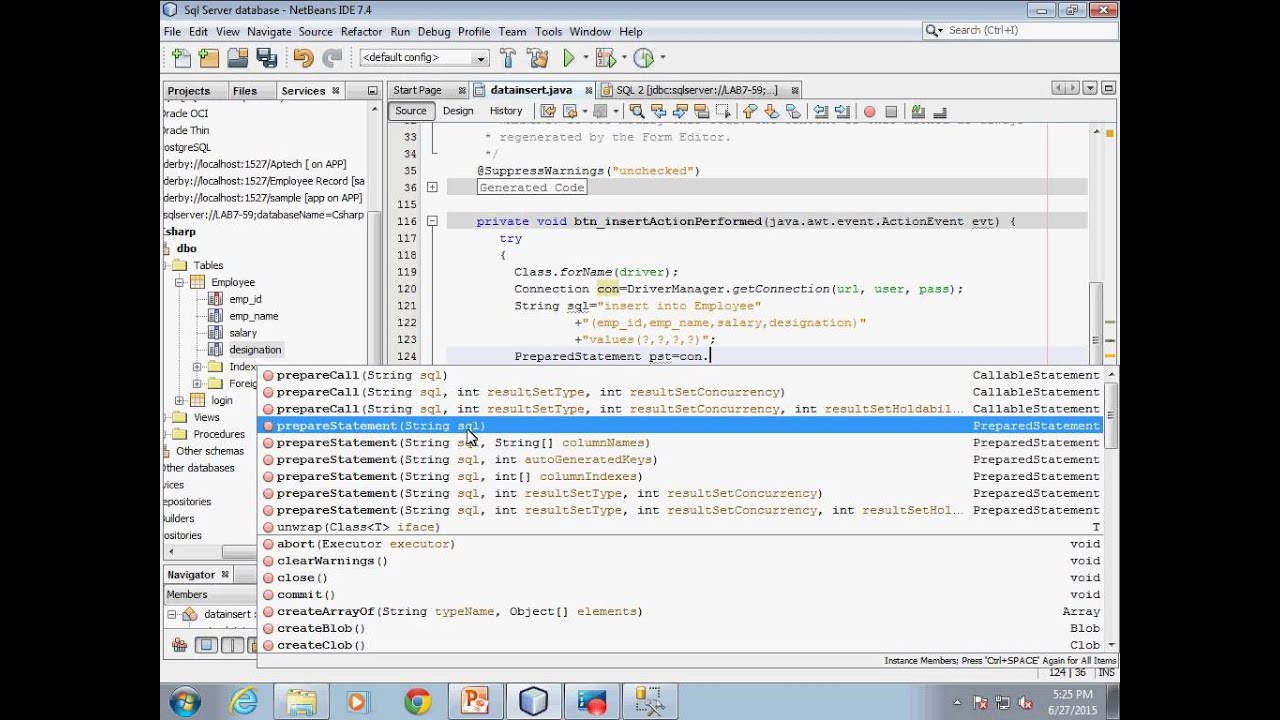Viewport: 1280px width, 720px height.
Task: Open Windows Explorer from the taskbar
Action: [301, 702]
